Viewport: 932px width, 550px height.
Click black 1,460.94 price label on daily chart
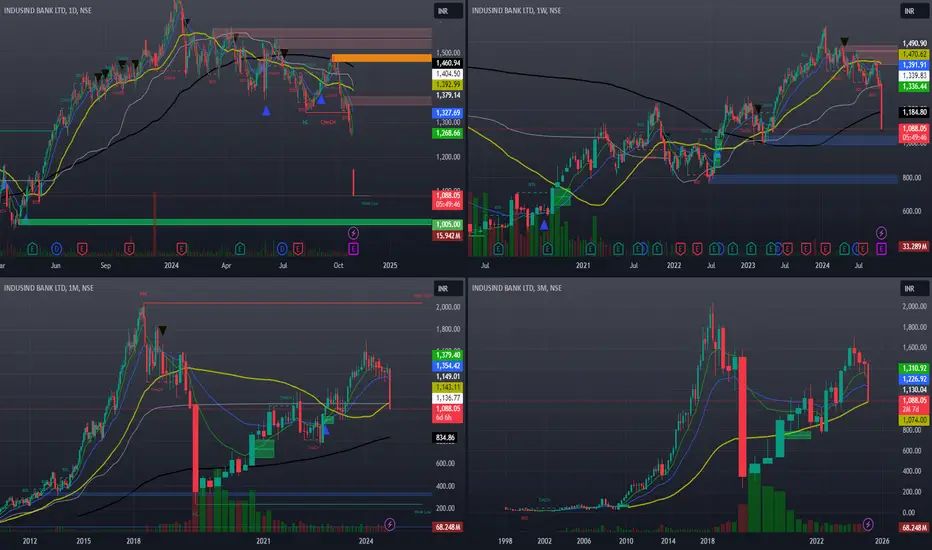pos(448,63)
